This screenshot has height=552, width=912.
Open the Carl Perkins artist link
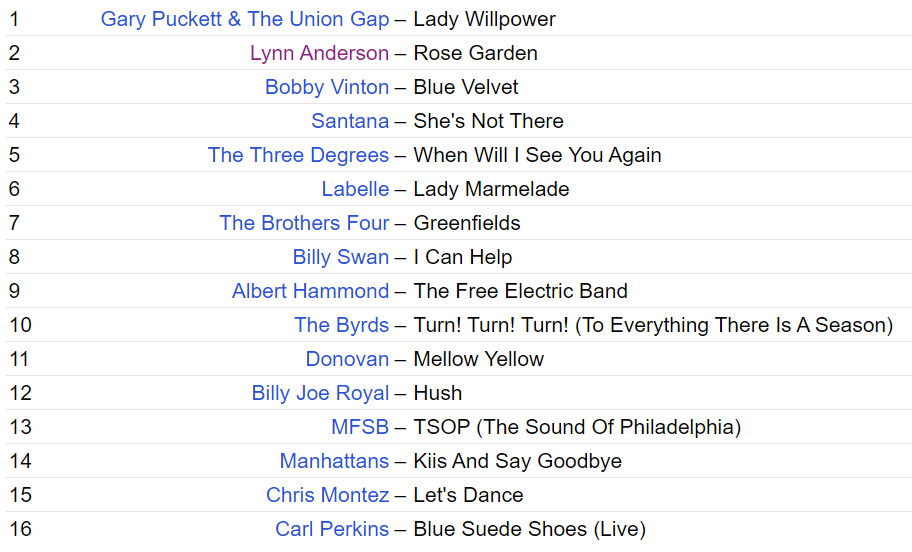click(x=332, y=529)
